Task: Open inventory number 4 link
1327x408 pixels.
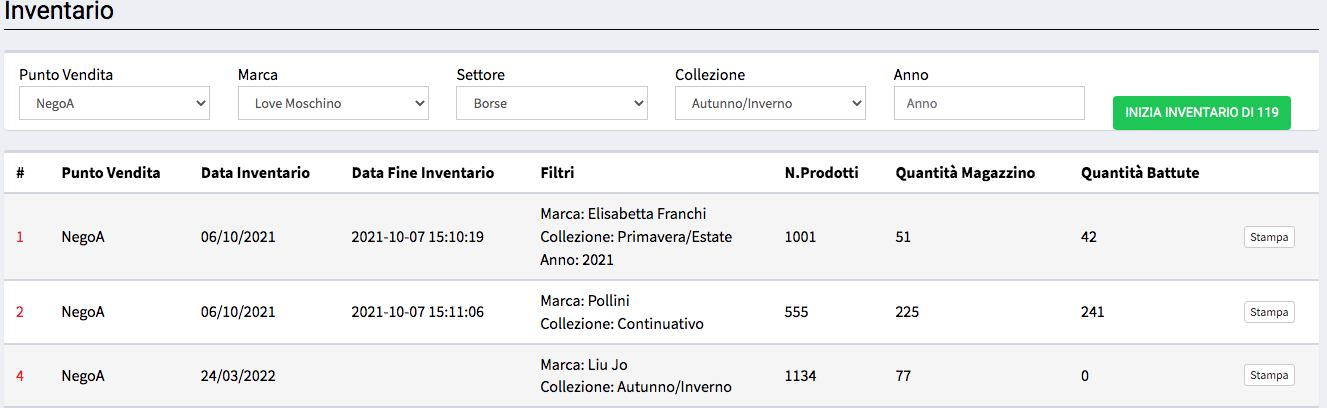Action: click(x=20, y=376)
